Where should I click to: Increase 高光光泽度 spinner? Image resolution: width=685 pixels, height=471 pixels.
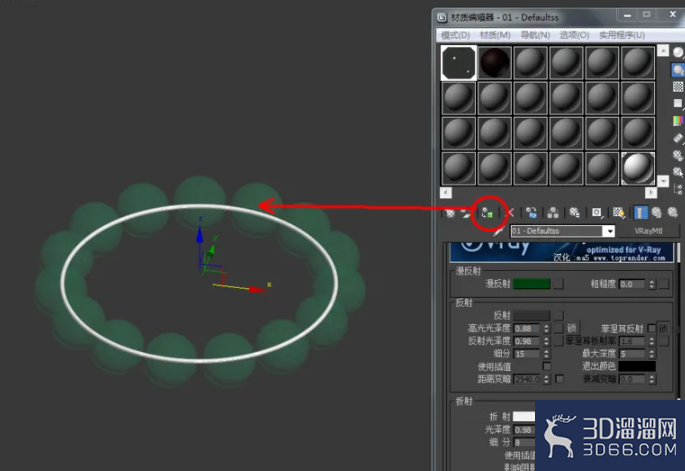tap(546, 326)
